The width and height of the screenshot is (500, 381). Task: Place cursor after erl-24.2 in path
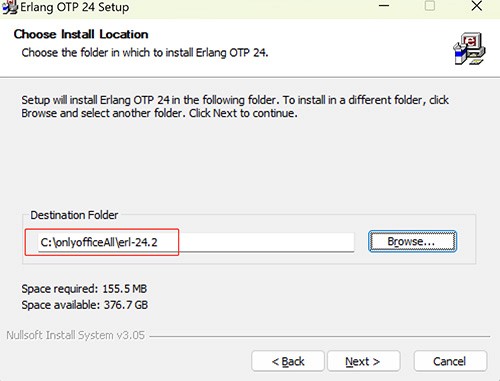[158, 242]
